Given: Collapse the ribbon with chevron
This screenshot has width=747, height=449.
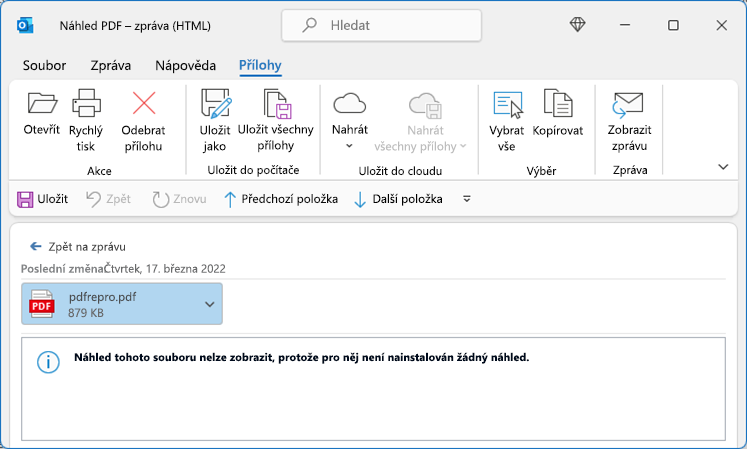Looking at the screenshot, I should coord(723,167).
